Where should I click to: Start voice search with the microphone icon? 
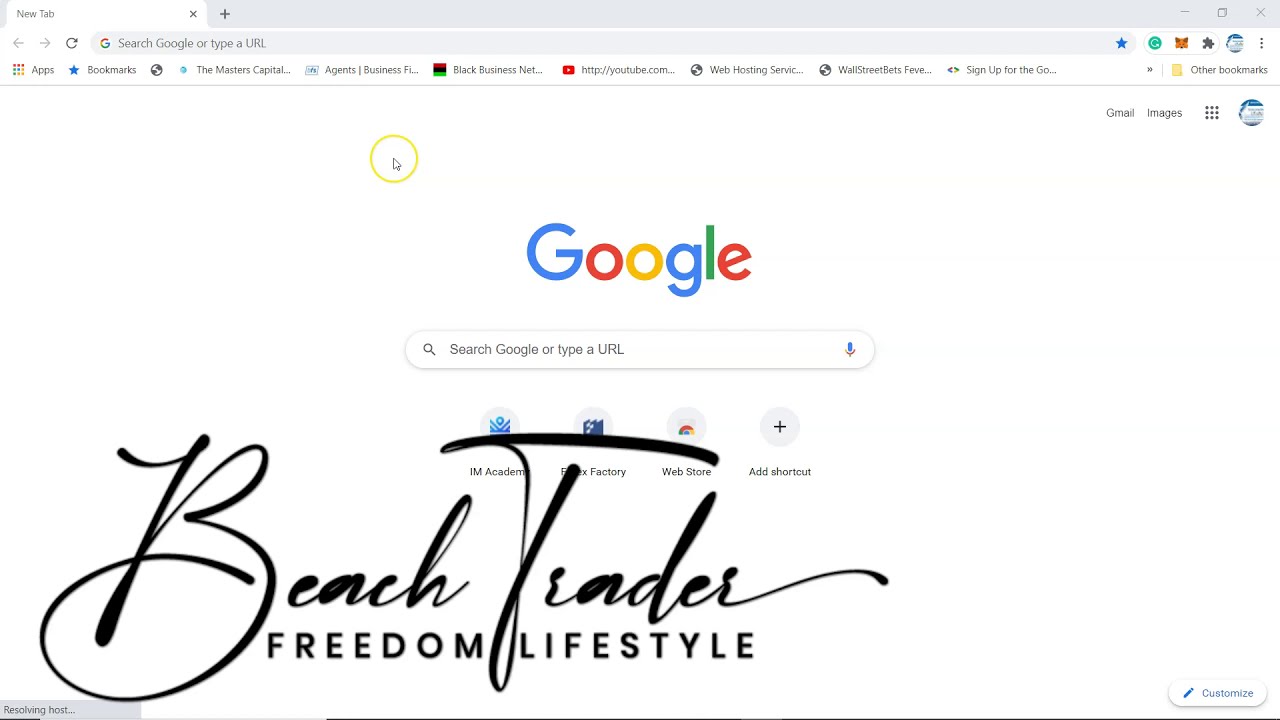pyautogui.click(x=850, y=349)
